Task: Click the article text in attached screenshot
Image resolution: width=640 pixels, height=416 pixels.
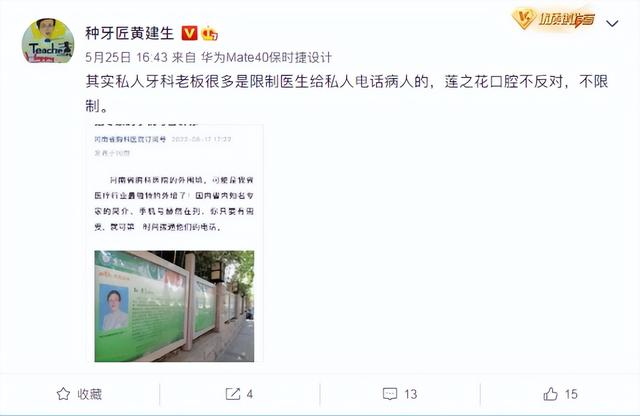Action: [174, 203]
